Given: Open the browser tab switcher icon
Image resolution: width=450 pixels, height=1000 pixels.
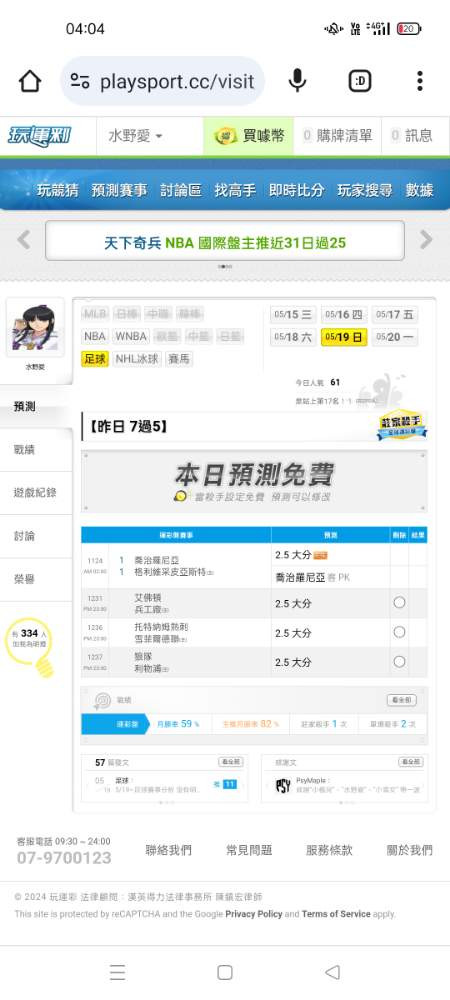Looking at the screenshot, I should 360,81.
